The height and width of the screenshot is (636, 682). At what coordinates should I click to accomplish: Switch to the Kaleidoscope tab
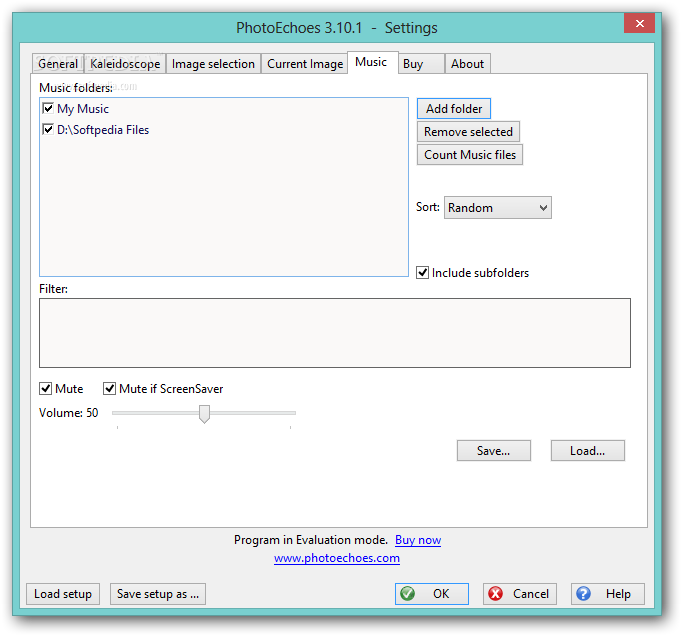pyautogui.click(x=125, y=64)
